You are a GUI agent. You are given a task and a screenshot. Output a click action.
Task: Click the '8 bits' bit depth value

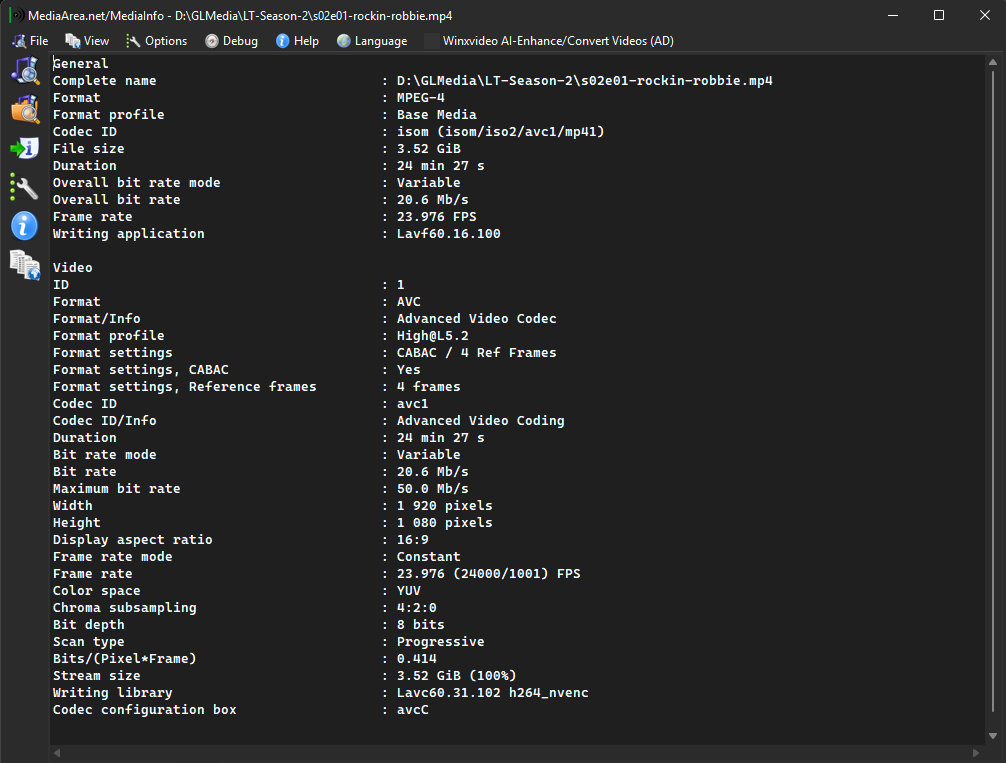click(421, 625)
